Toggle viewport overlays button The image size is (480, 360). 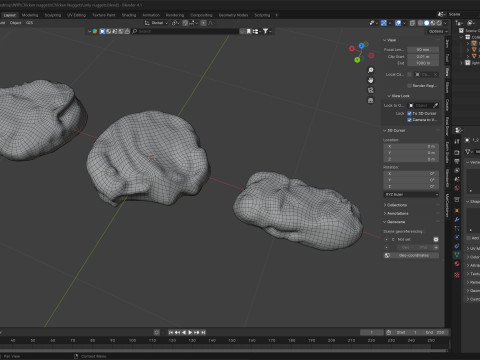tap(398, 23)
